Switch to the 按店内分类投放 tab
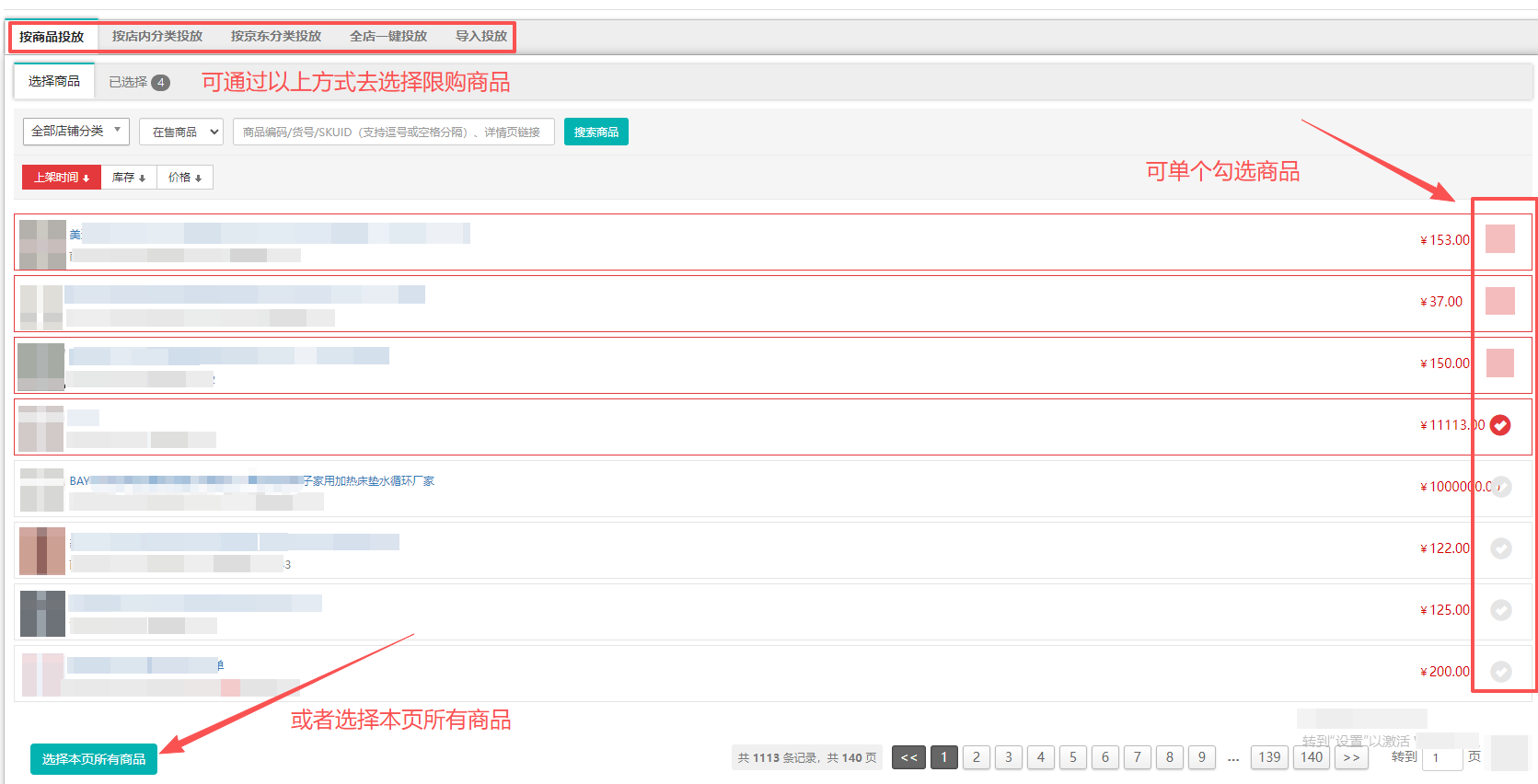 (157, 37)
